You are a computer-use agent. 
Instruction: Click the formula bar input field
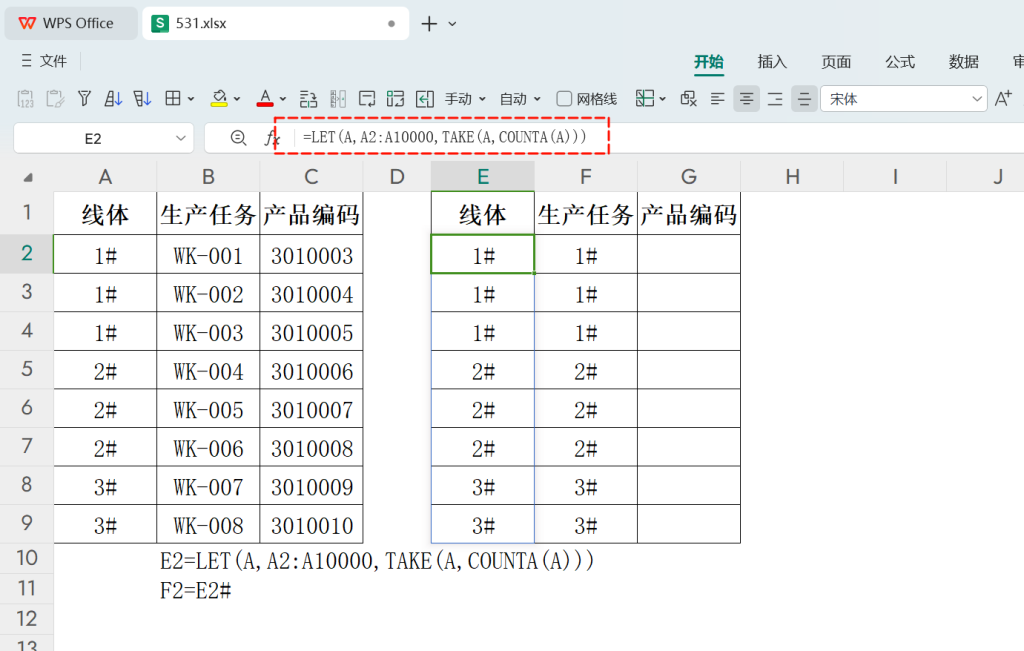click(660, 138)
